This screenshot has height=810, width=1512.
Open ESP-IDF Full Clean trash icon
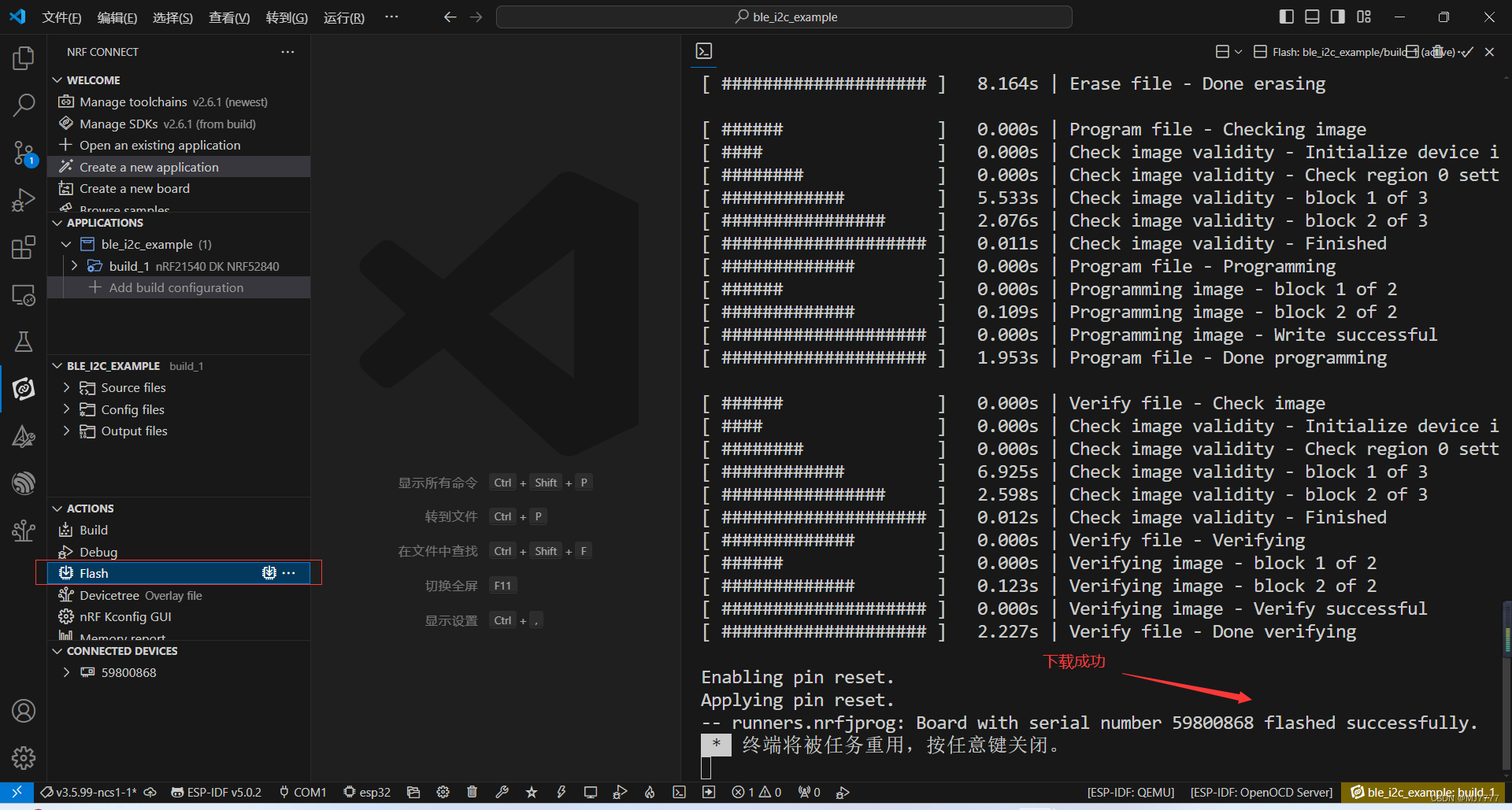pos(472,793)
